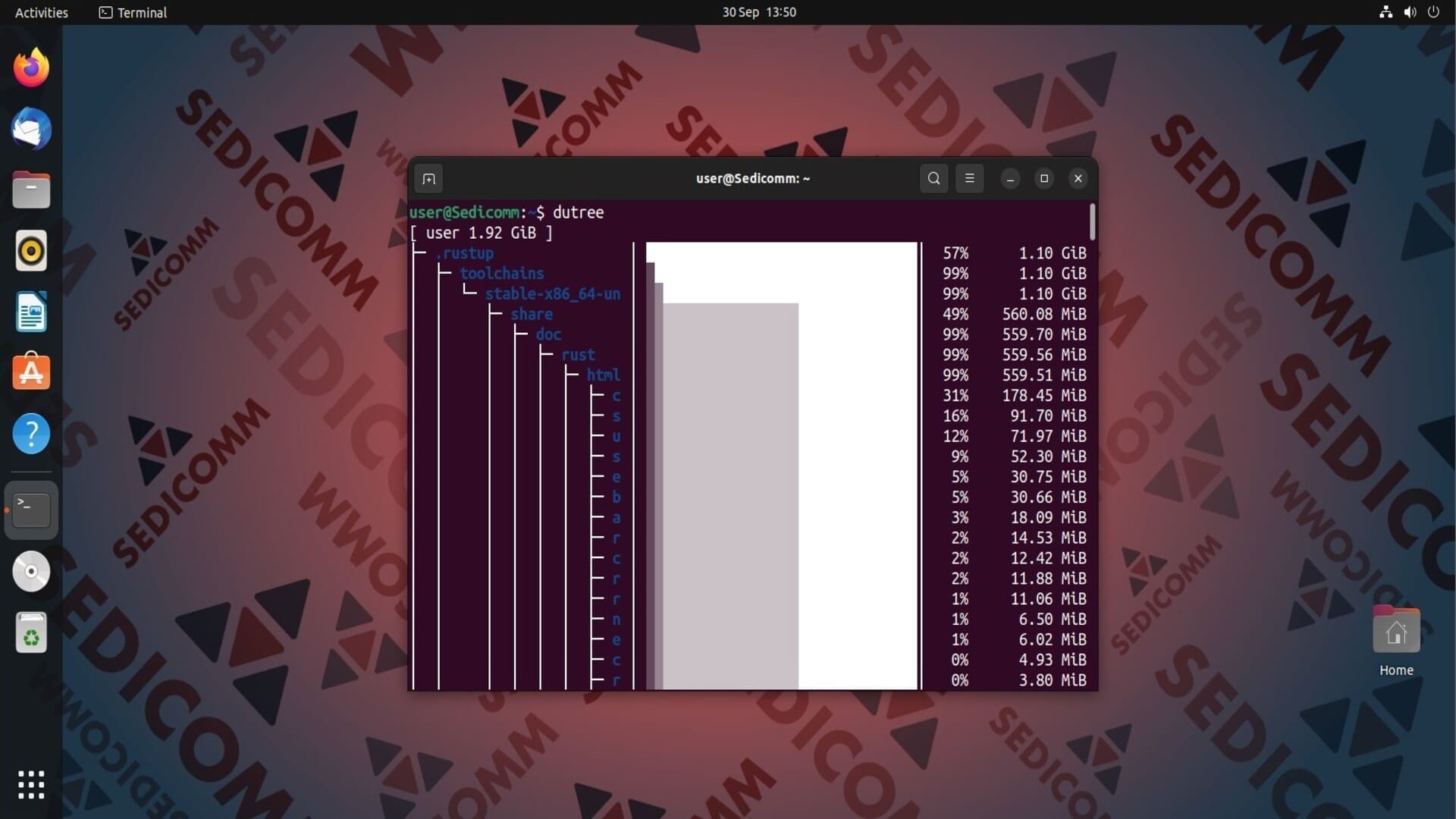Close the terminal window
The image size is (1456, 819).
[1078, 179]
